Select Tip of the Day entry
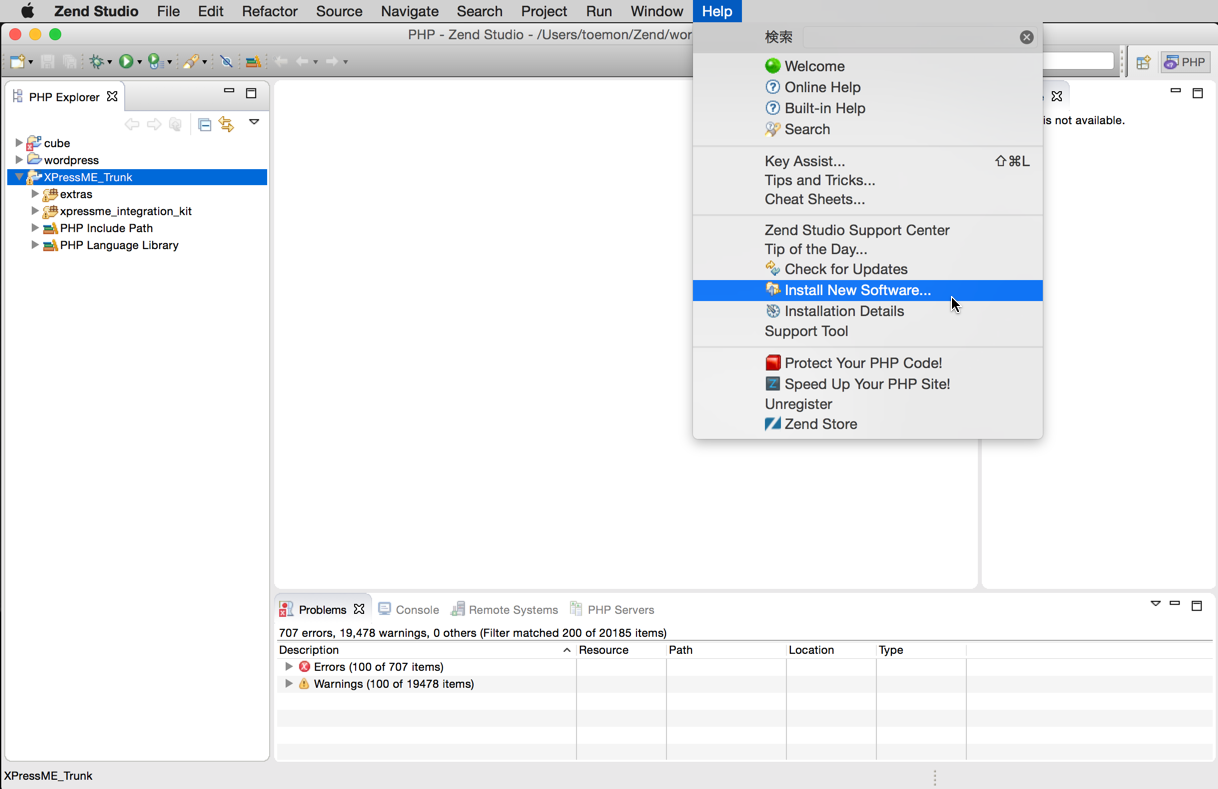 (x=867, y=249)
